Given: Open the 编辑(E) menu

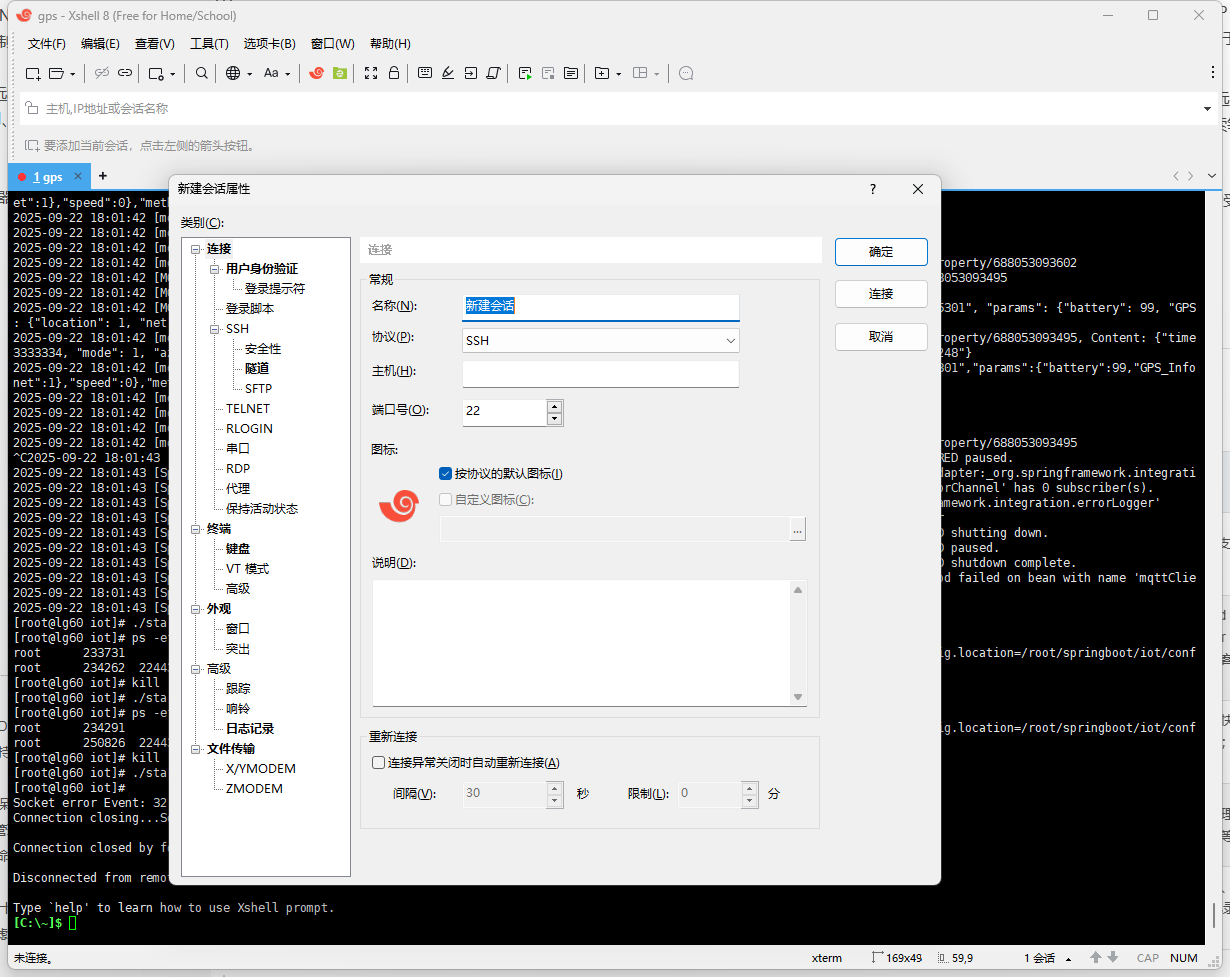Looking at the screenshot, I should [x=100, y=44].
